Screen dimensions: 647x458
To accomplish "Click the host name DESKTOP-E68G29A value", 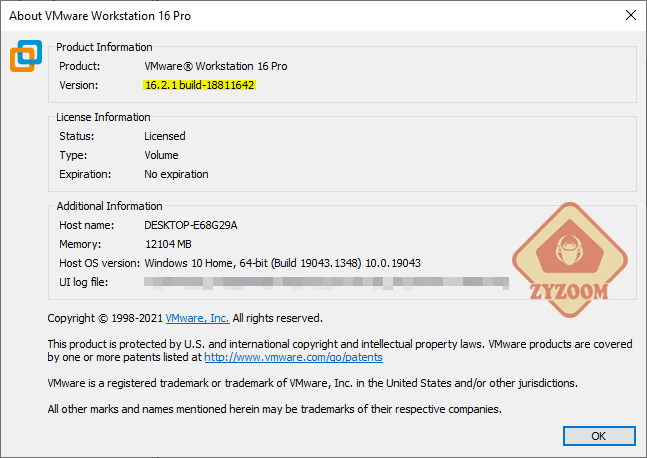I will pos(191,225).
